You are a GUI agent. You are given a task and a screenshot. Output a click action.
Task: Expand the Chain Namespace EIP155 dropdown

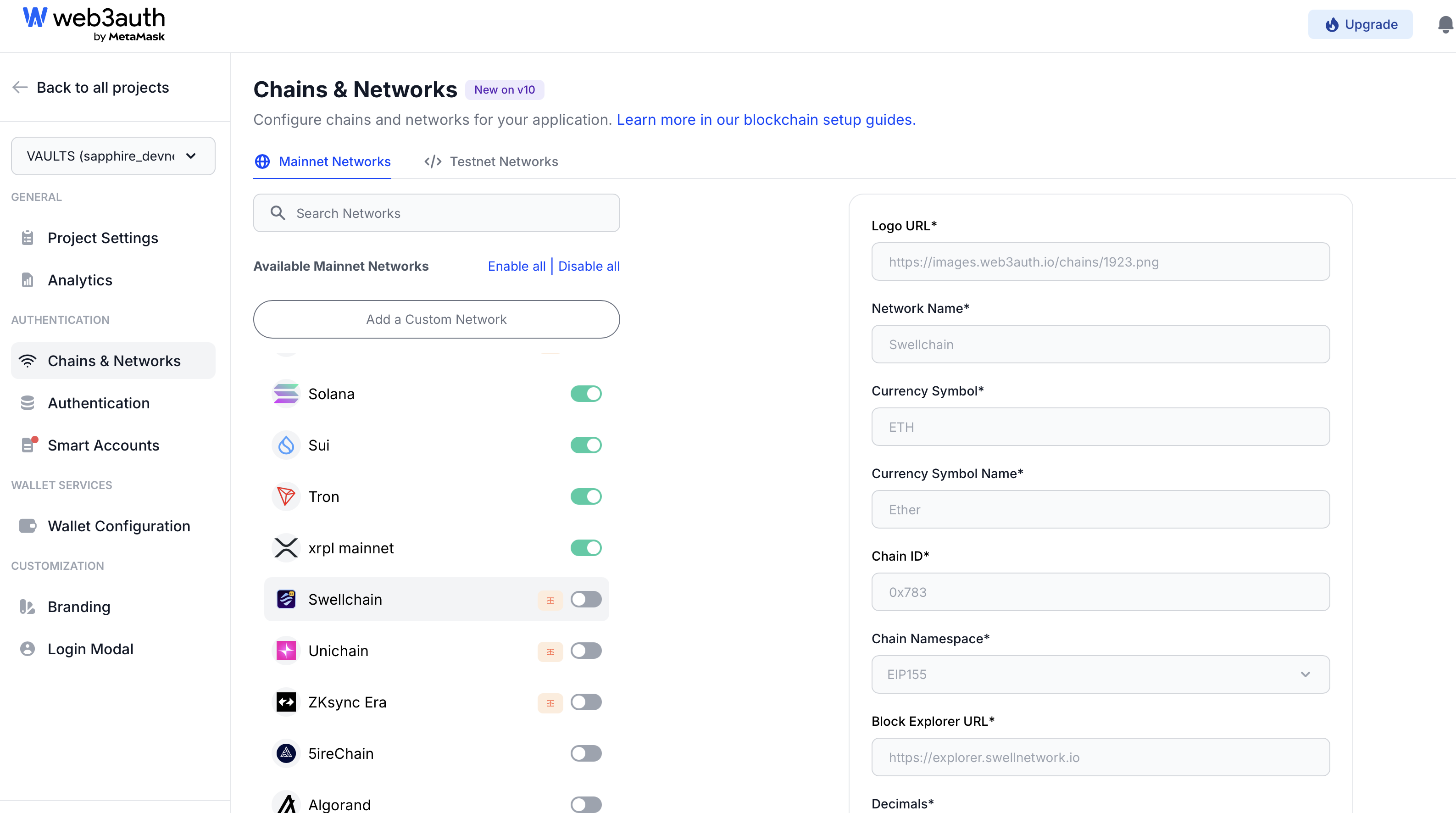(1100, 674)
